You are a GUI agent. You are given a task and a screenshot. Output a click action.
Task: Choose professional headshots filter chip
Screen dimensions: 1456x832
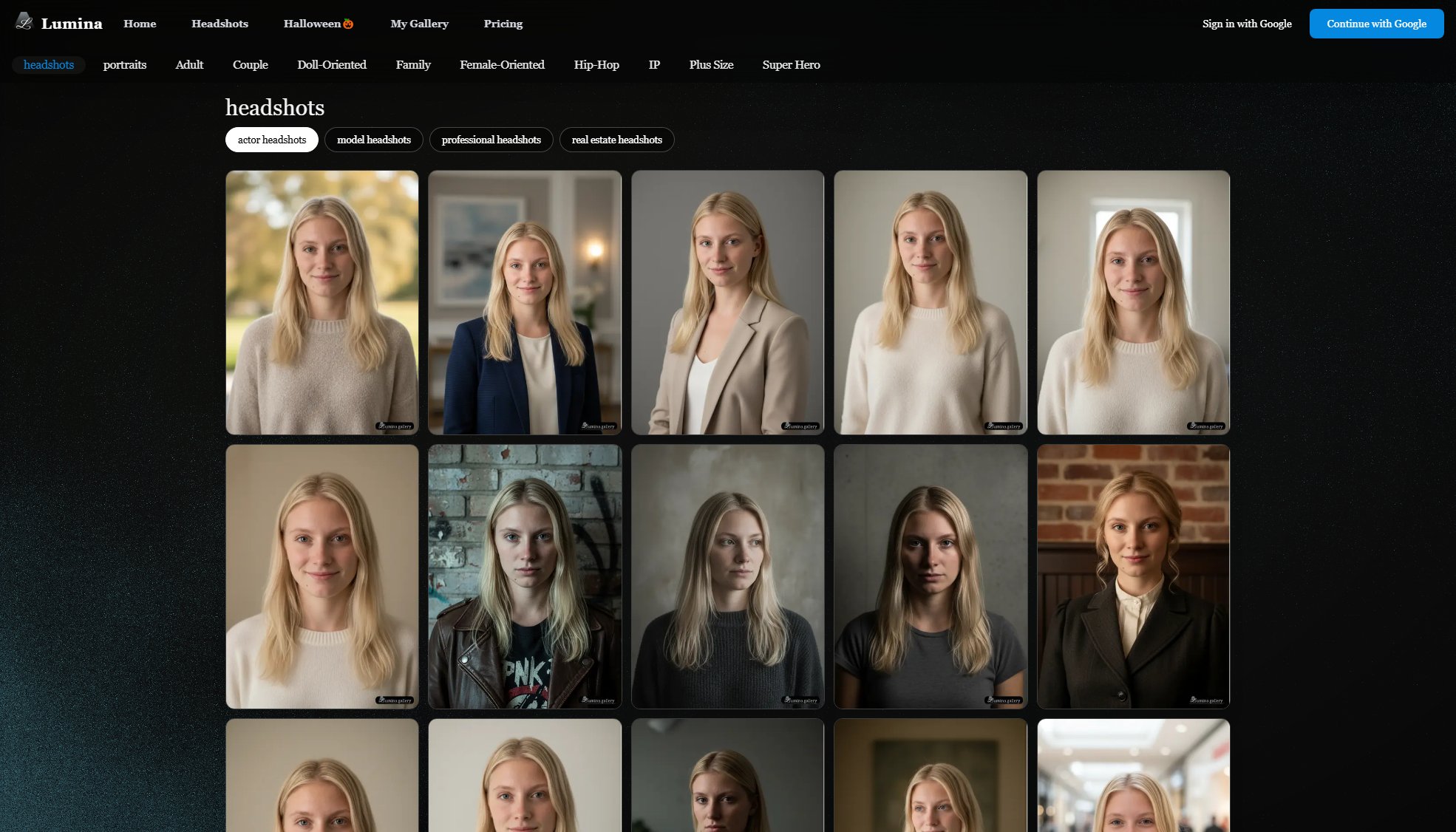coord(491,140)
